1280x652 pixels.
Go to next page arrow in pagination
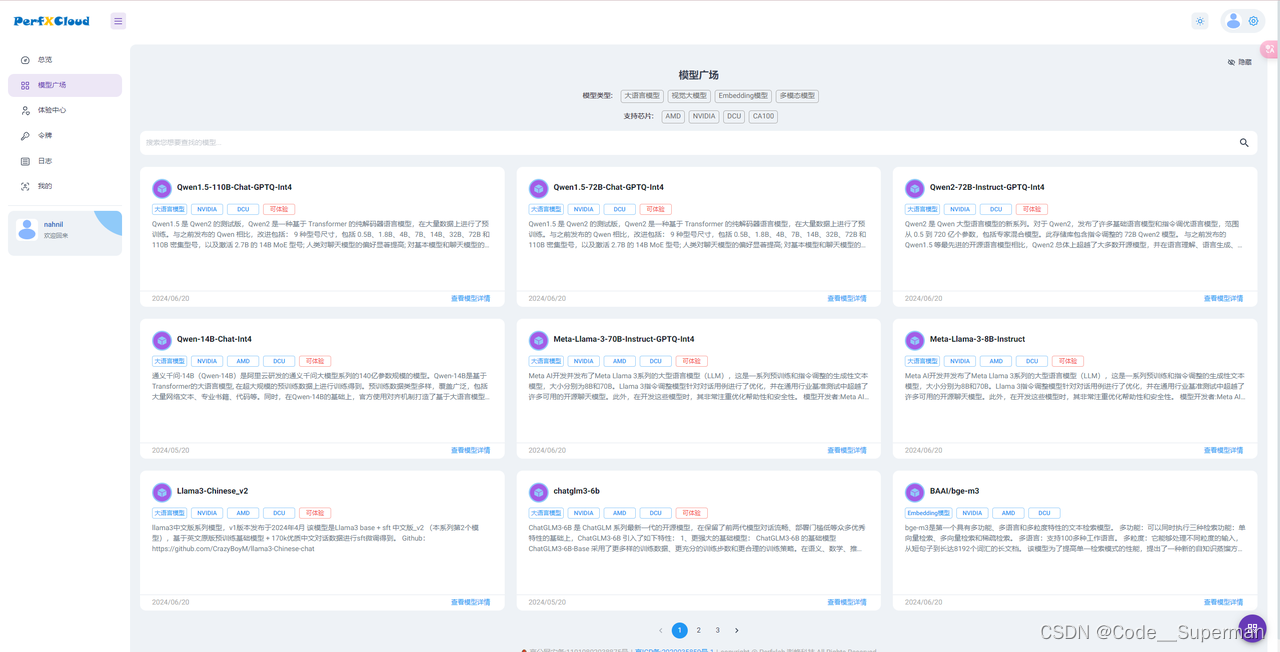coord(737,630)
